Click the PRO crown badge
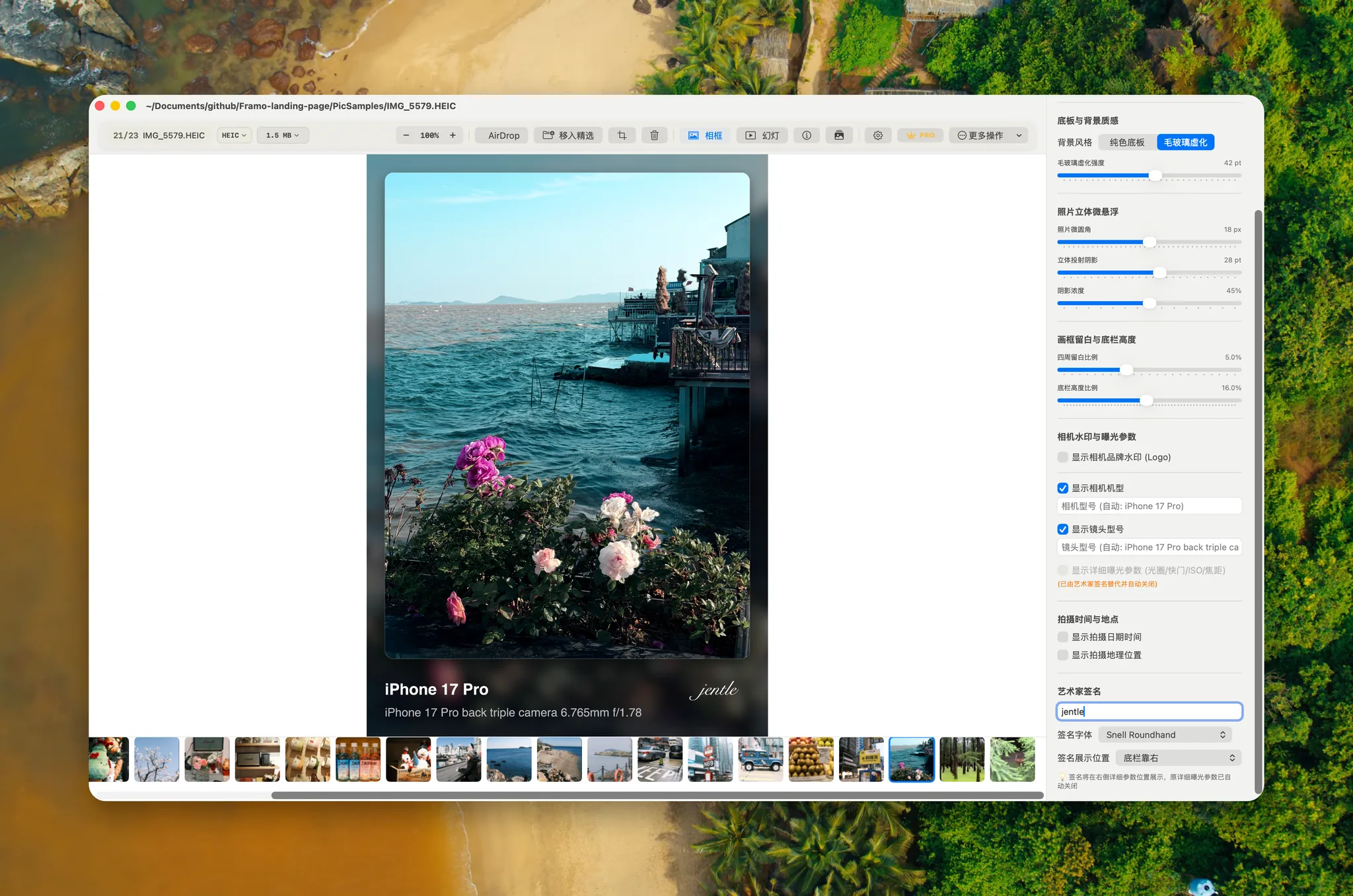1353x896 pixels. click(x=920, y=135)
